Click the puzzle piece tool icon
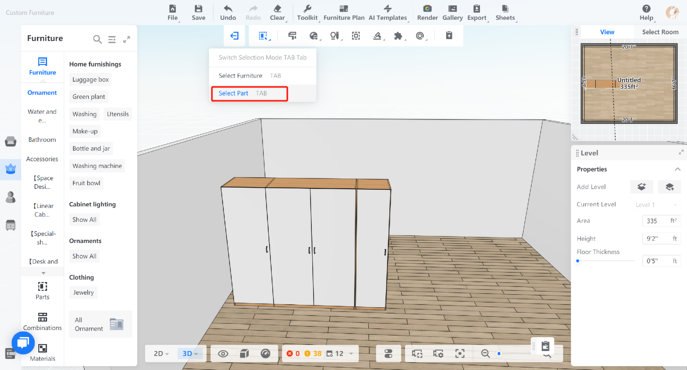The width and height of the screenshot is (687, 370). point(398,36)
